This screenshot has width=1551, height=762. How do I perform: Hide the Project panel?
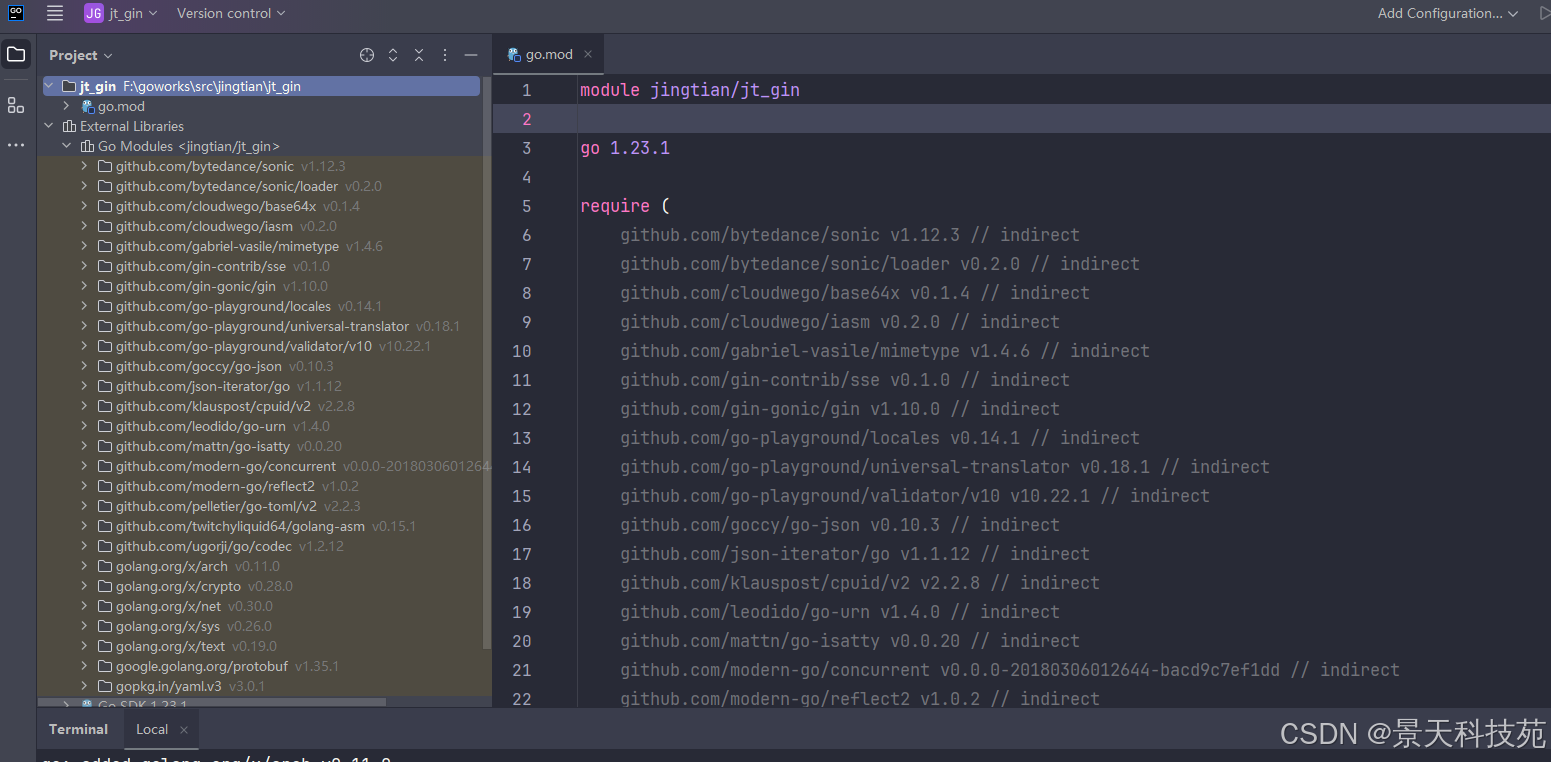click(471, 55)
